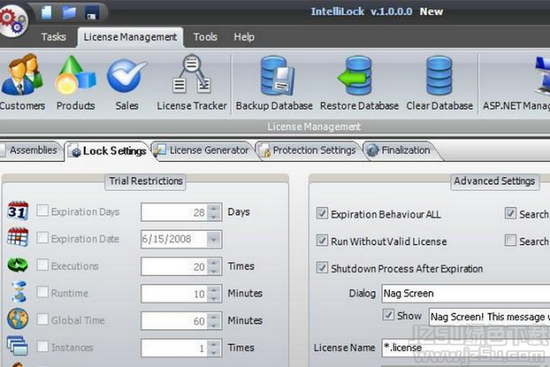Click the License Name input field
Image resolution: width=550 pixels, height=367 pixels.
pyautogui.click(x=466, y=348)
